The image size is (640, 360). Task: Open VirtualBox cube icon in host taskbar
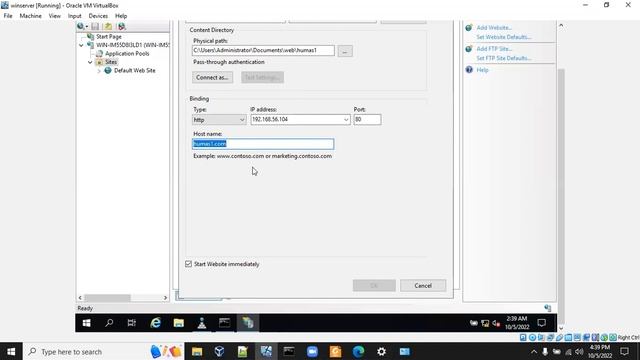click(220, 351)
